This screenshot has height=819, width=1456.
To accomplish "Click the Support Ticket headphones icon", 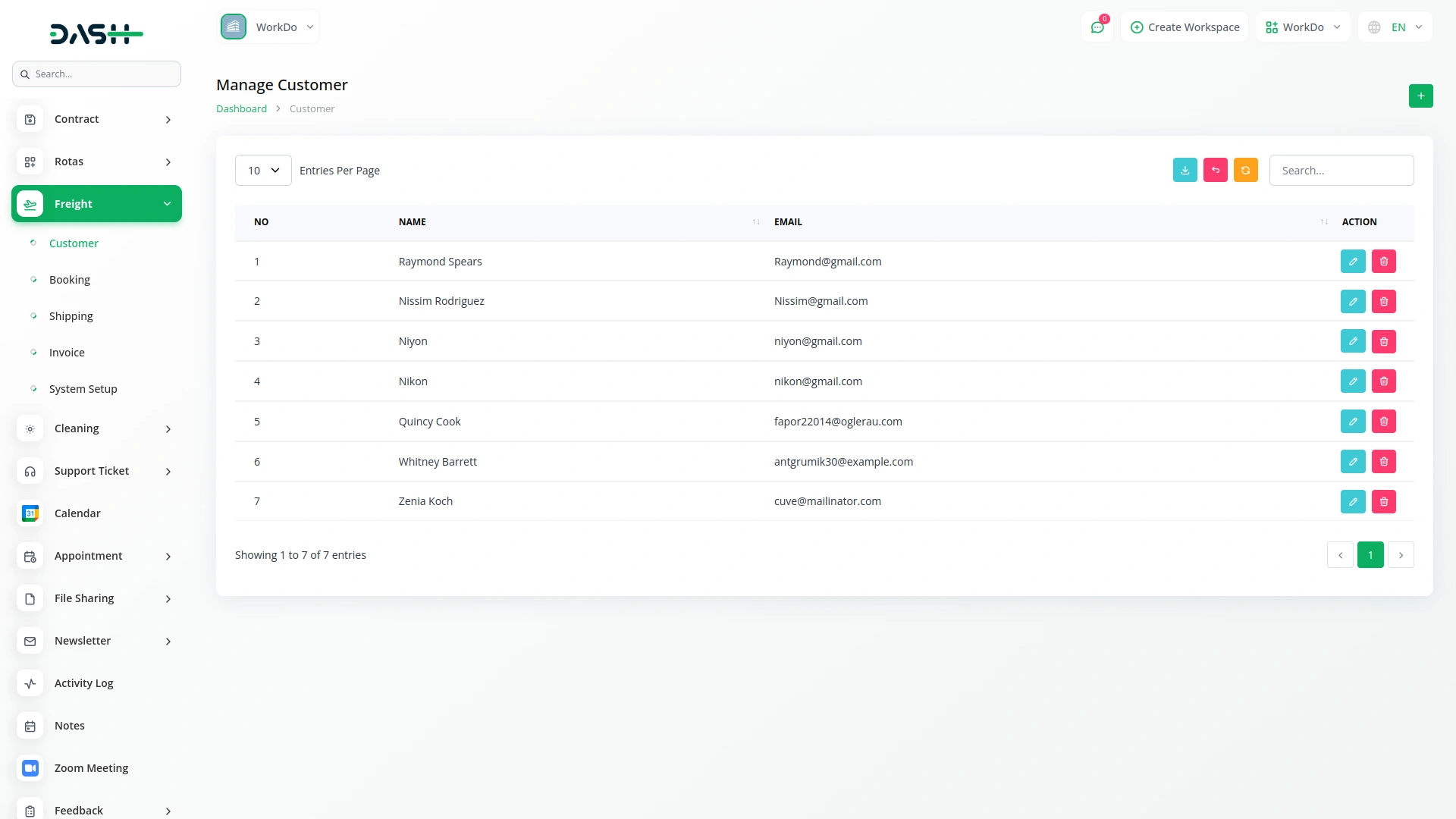I will [30, 471].
